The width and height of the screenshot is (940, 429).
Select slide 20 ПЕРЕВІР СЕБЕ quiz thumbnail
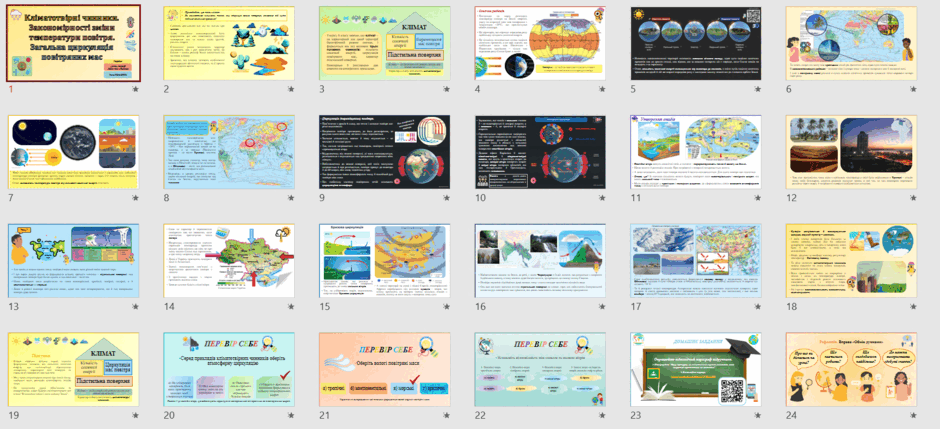[x=229, y=370]
